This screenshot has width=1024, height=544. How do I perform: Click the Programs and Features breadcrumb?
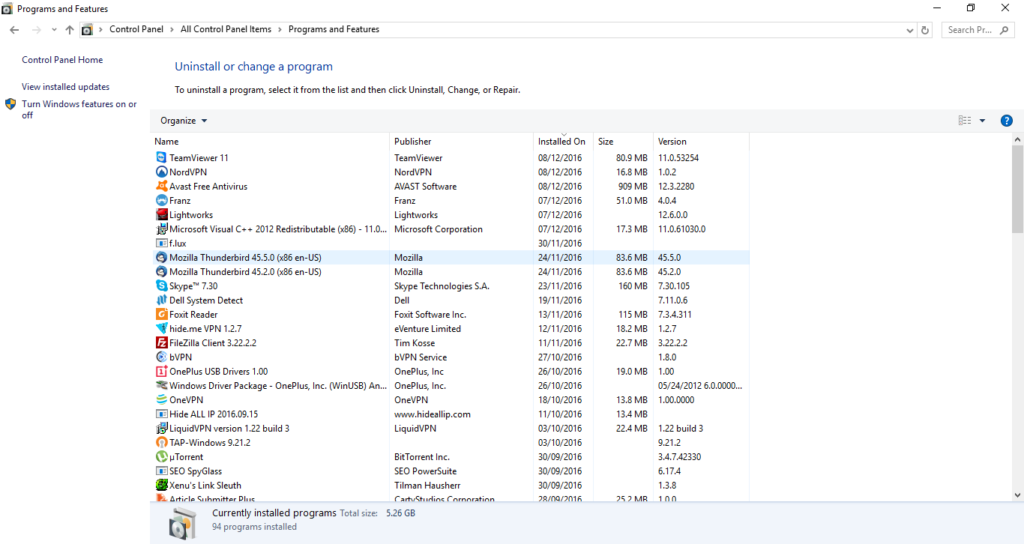[x=334, y=29]
